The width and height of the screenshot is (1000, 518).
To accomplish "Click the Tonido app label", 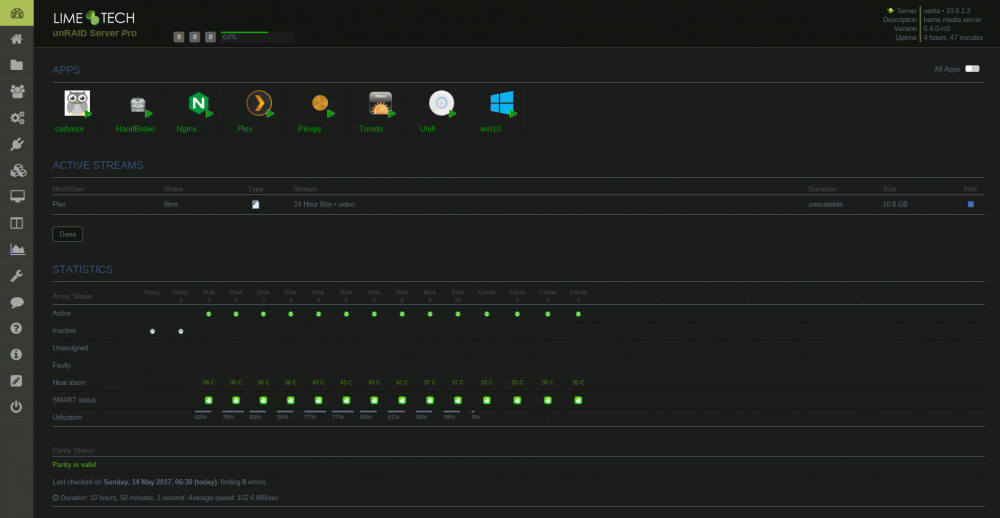I will (x=371, y=129).
